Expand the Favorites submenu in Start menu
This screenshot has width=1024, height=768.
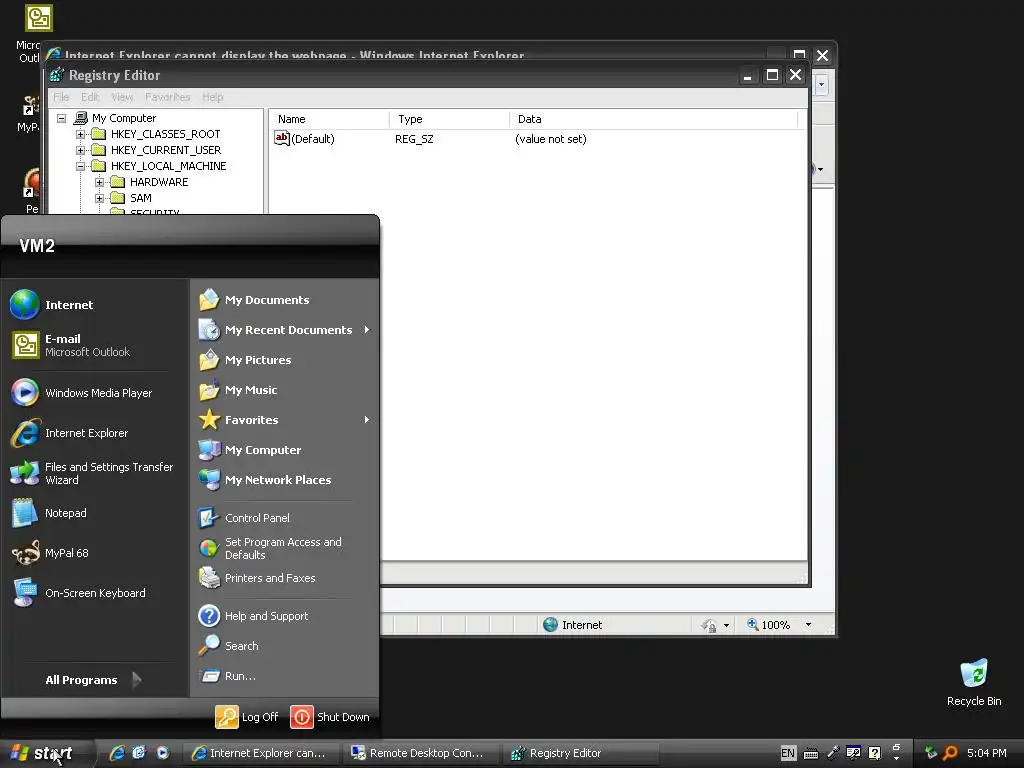coord(366,419)
